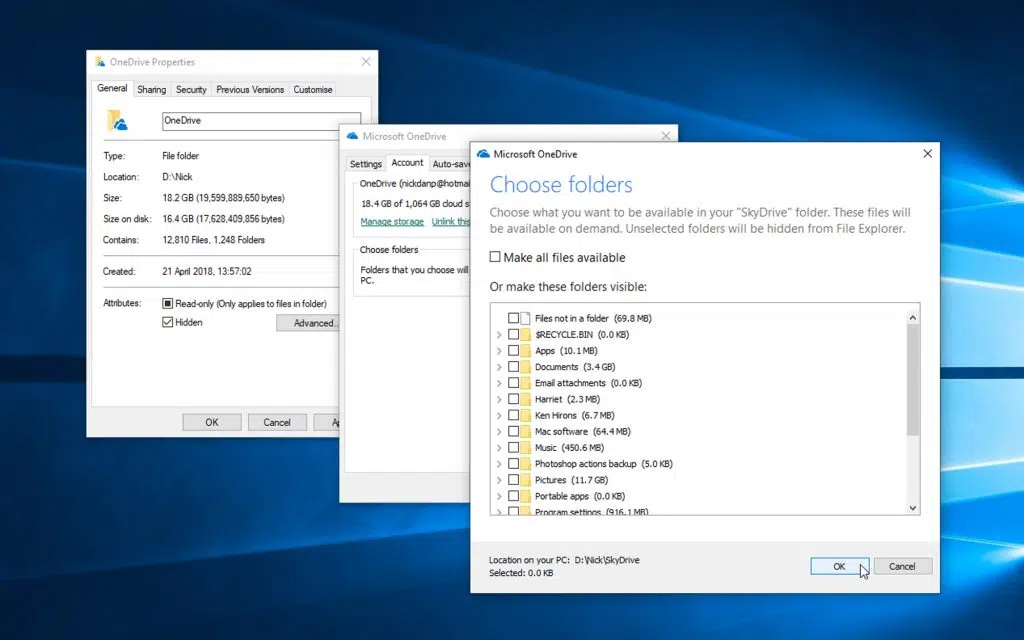This screenshot has width=1024, height=640.
Task: Select the Settings tab in OneDrive window
Action: click(x=366, y=164)
